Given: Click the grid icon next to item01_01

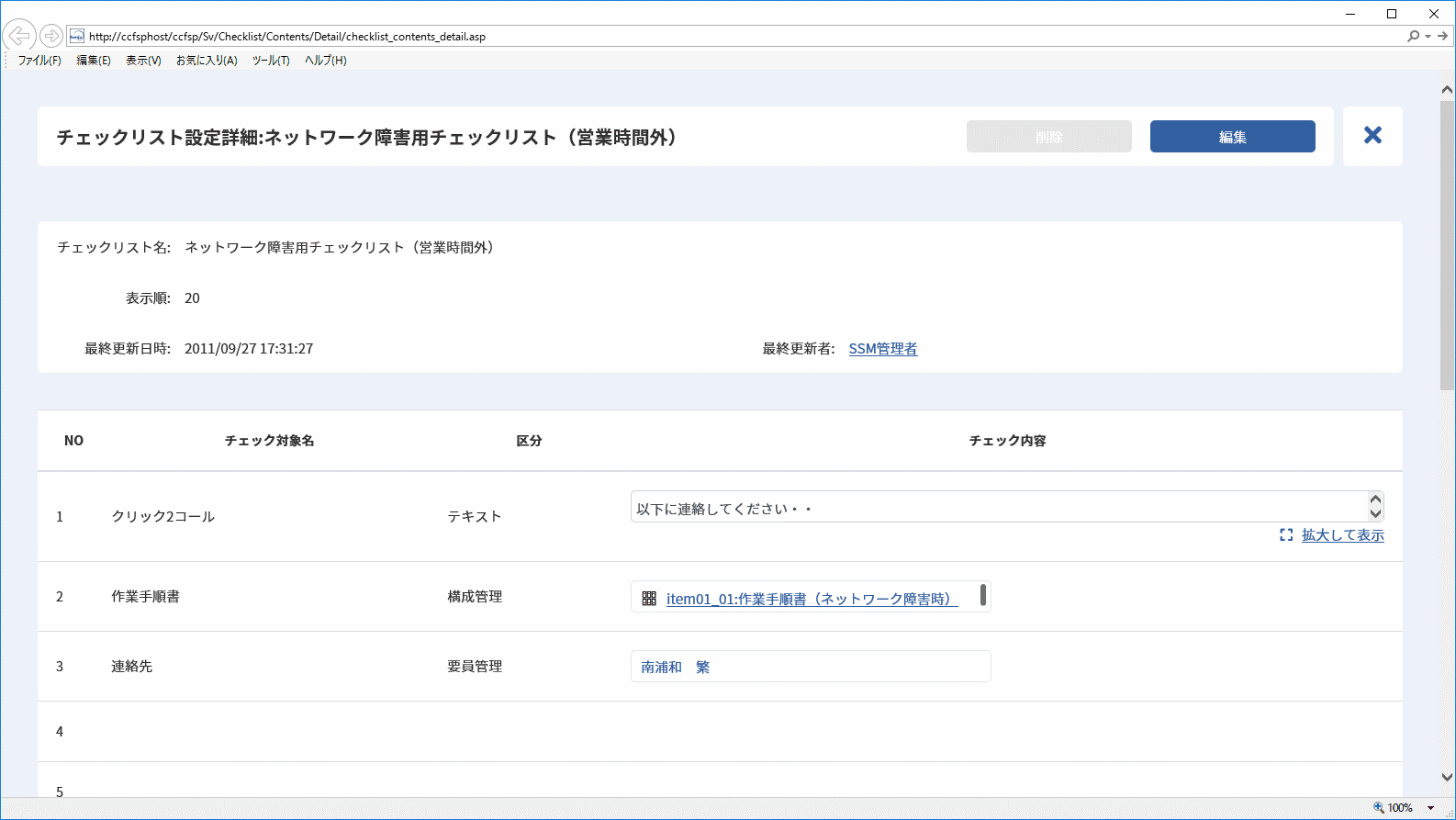Looking at the screenshot, I should click(x=649, y=599).
